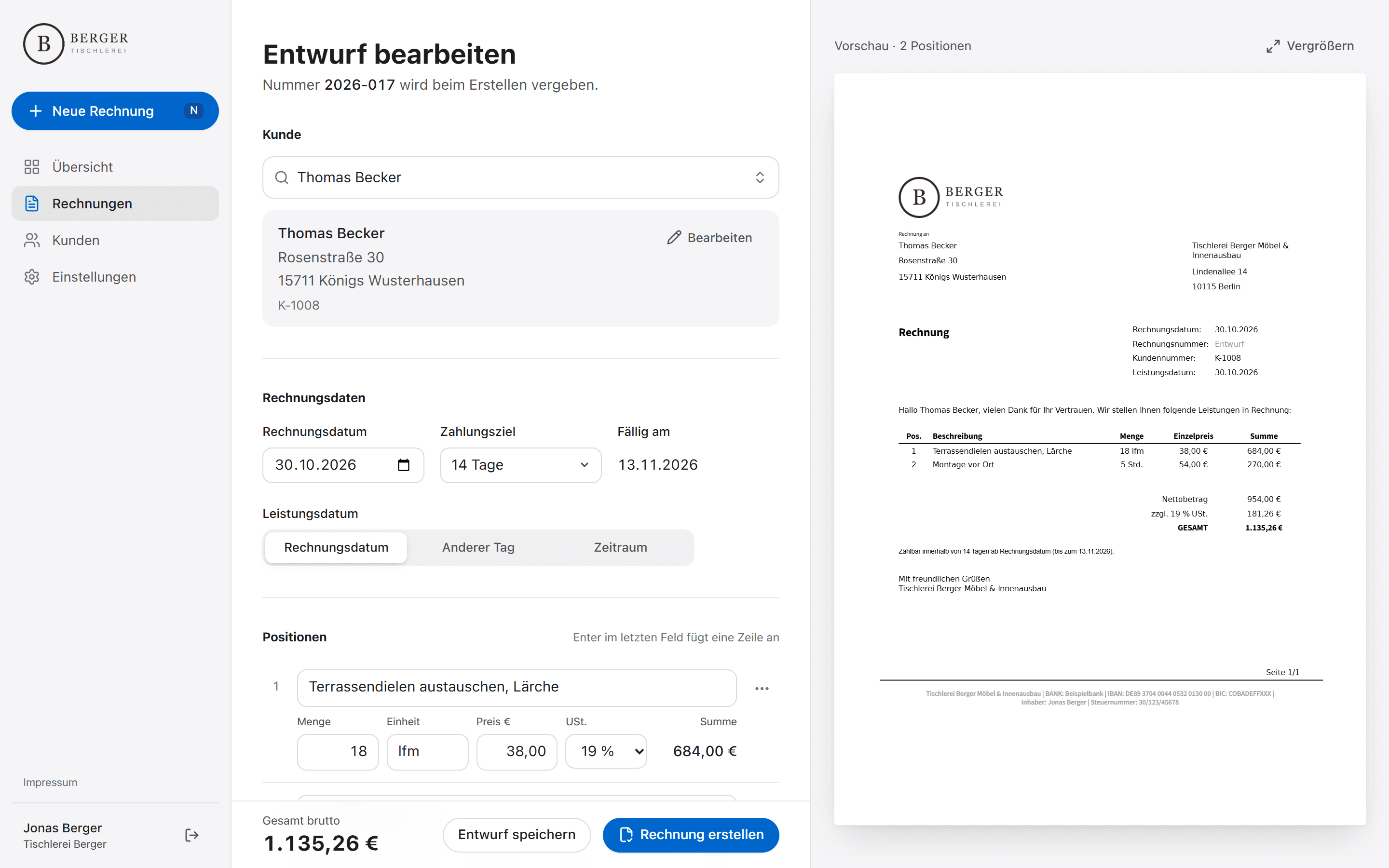Click the Fällig am date 13.11.2026
This screenshot has height=868, width=1389.
(x=658, y=465)
